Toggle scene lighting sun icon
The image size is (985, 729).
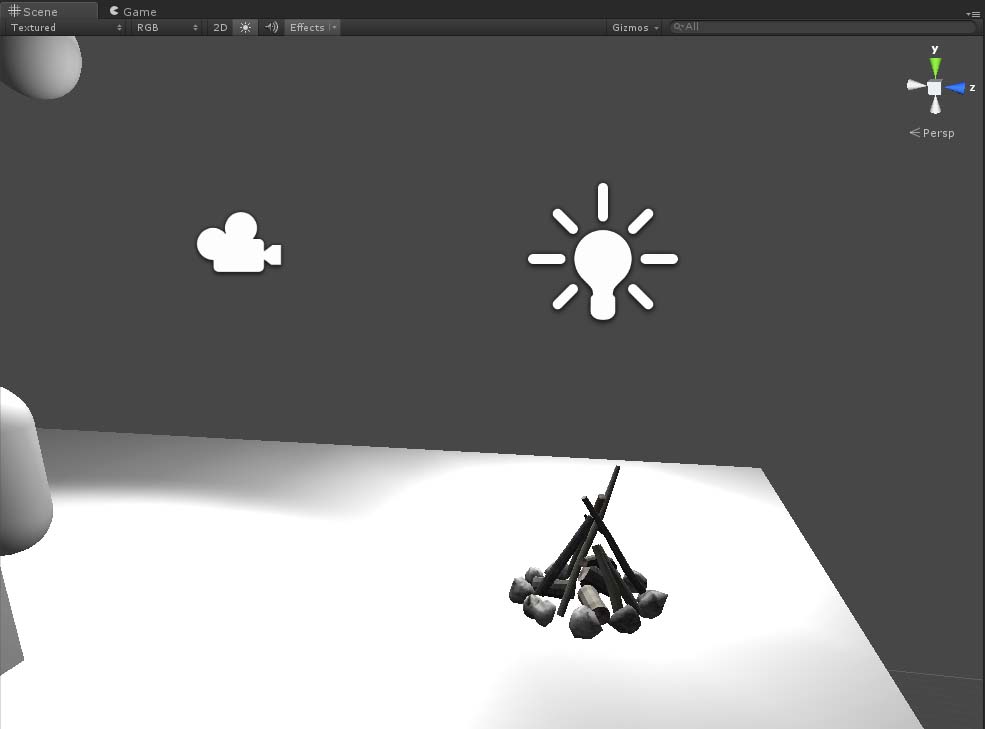click(245, 27)
